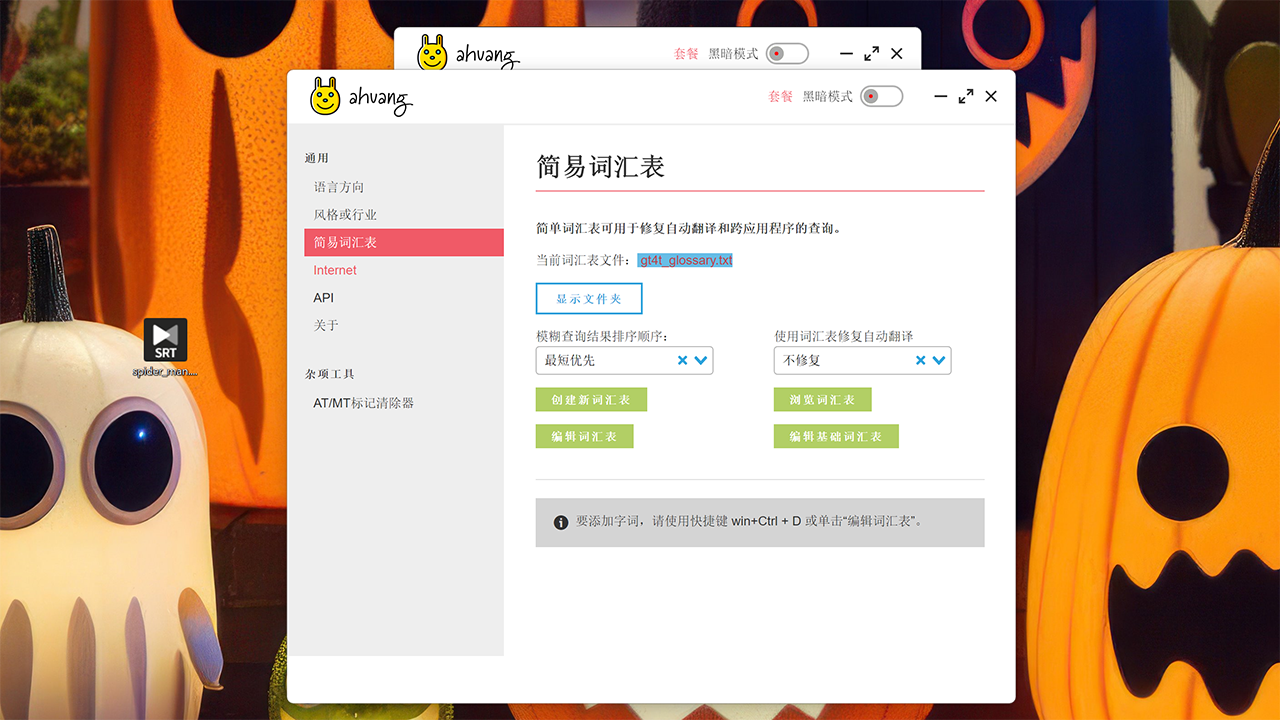The width and height of the screenshot is (1280, 720).
Task: Toggle 黑暗模式 switch in front window
Action: [x=881, y=96]
